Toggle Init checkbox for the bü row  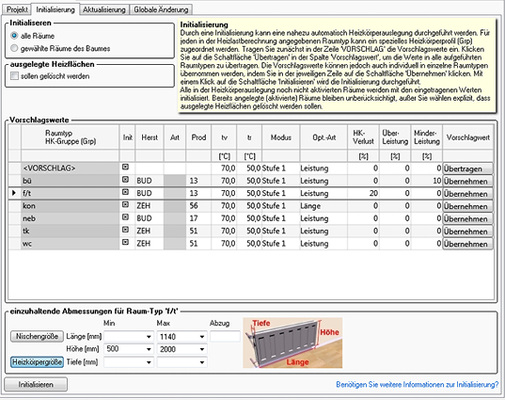pos(125,180)
